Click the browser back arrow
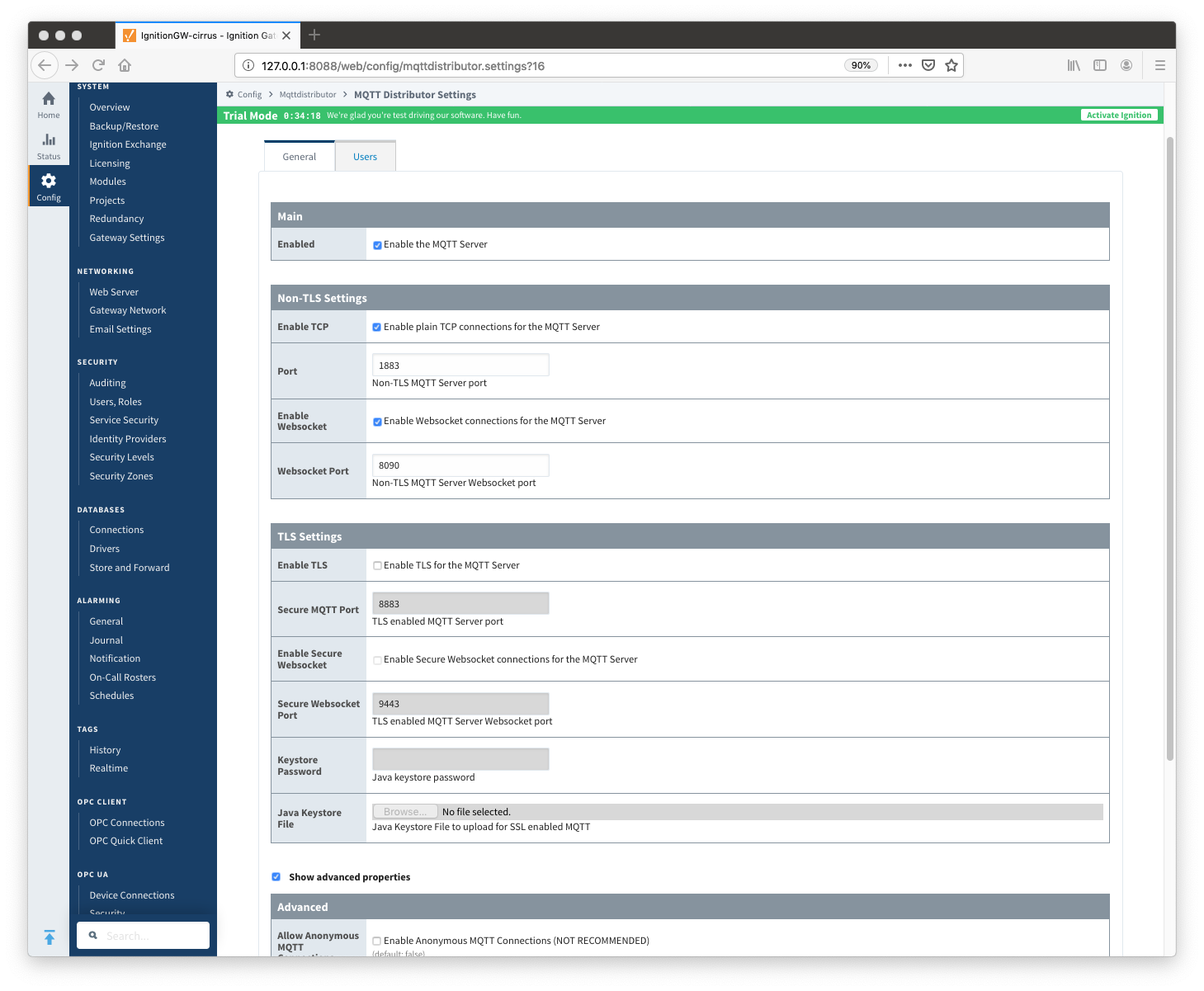 click(45, 65)
